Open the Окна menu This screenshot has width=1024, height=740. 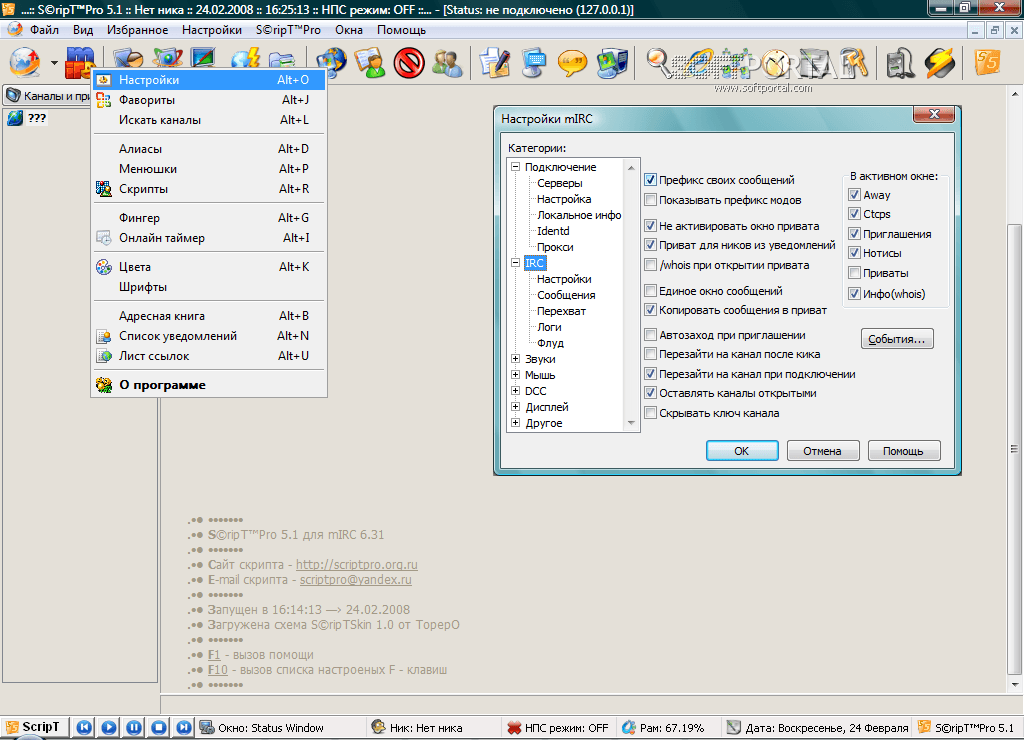coord(349,30)
